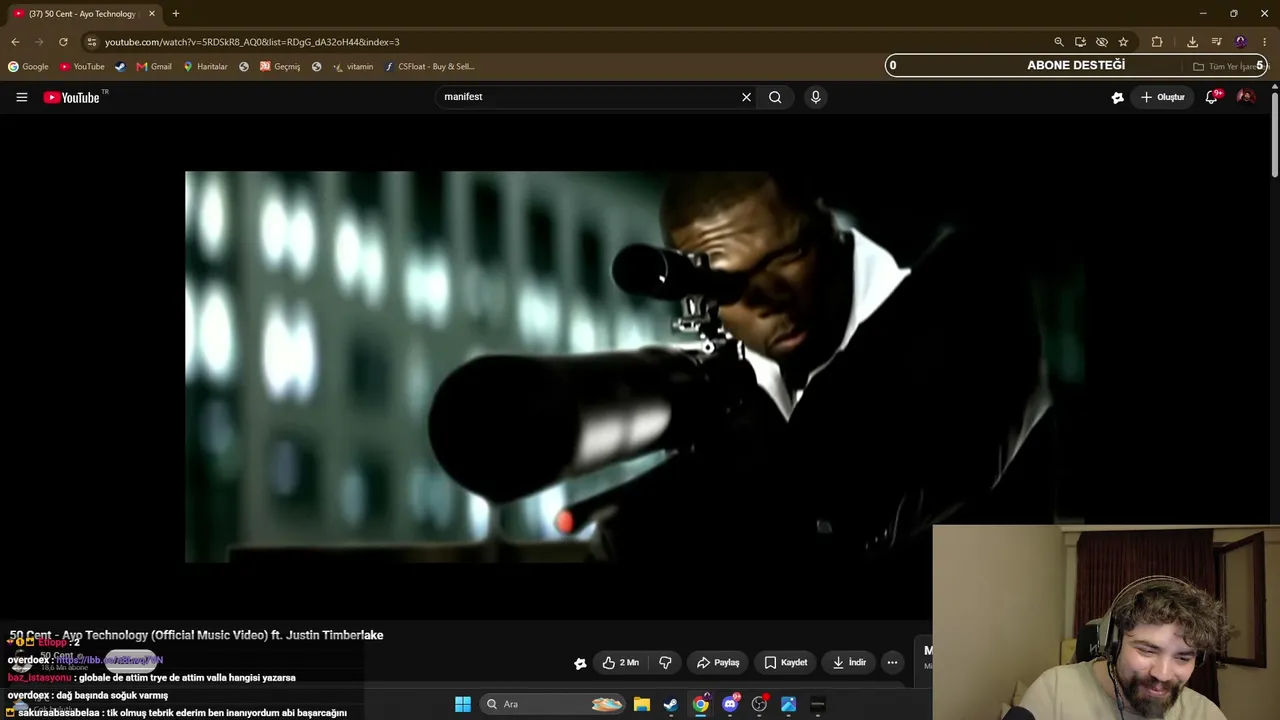The height and width of the screenshot is (720, 1280).
Task: Bookmark this page with the star icon
Action: click(1123, 42)
